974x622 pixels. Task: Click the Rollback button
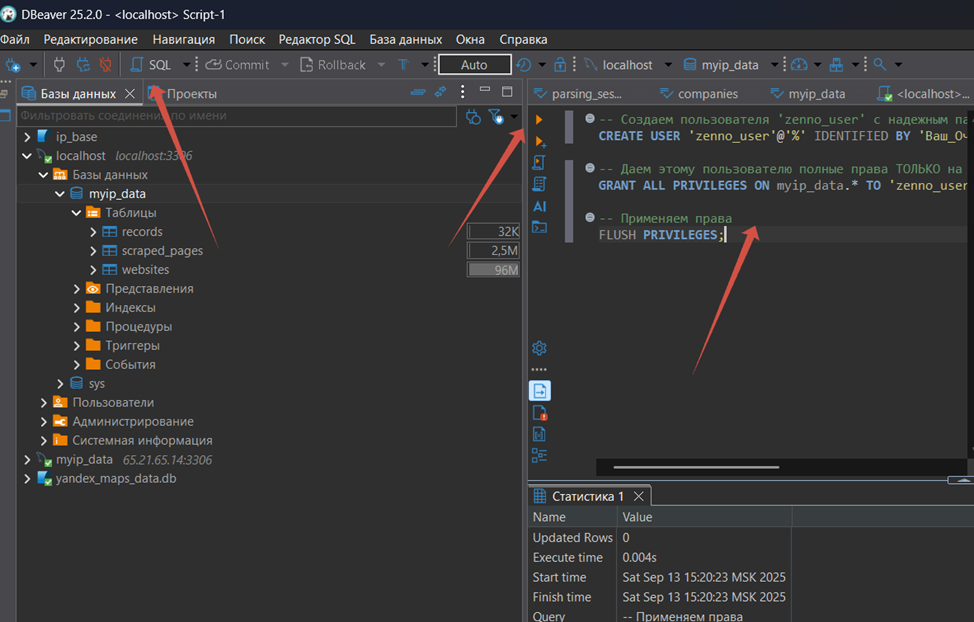pyautogui.click(x=333, y=65)
